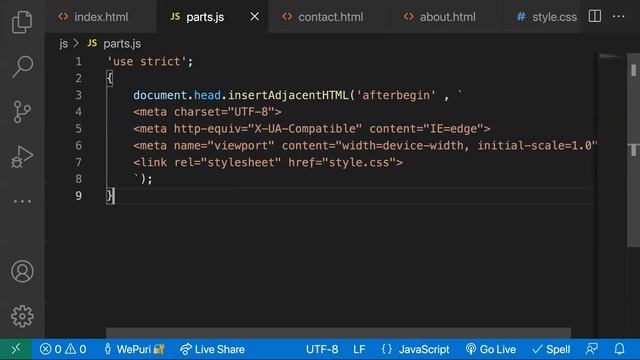Open the js folder breadcrumb
640x360 pixels.
click(x=64, y=44)
